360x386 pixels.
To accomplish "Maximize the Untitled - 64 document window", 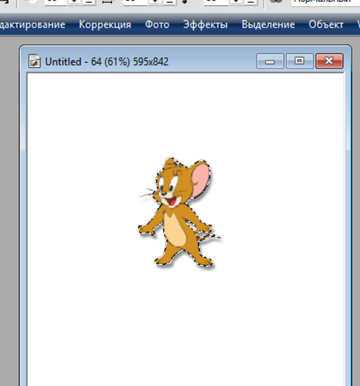I will [x=299, y=61].
